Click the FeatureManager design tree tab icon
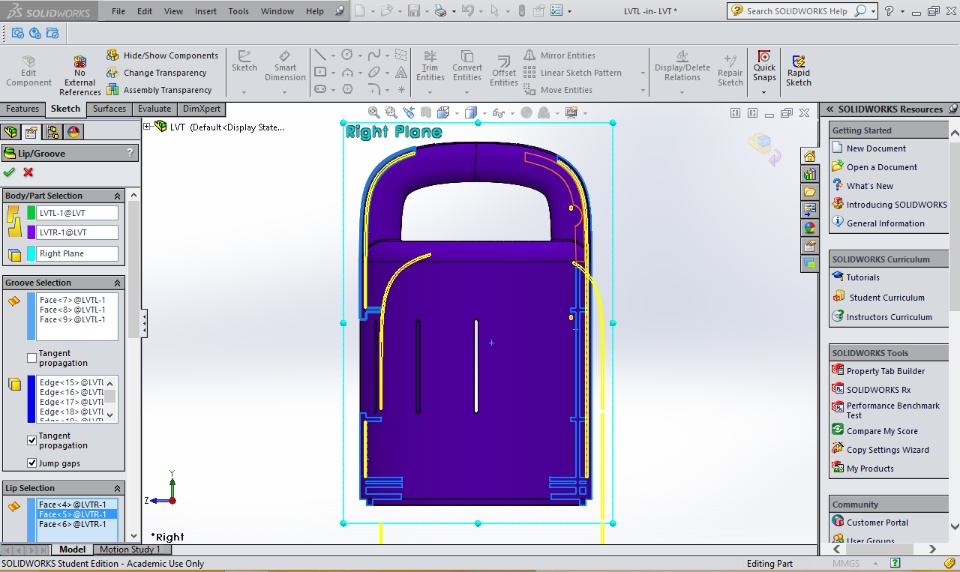The image size is (960, 572). (x=10, y=132)
